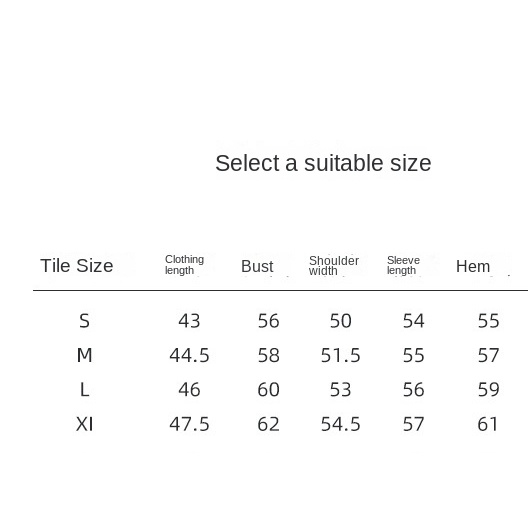Click the 47.5 clothing length value
Image resolution: width=528 pixels, height=528 pixels.
pyautogui.click(x=189, y=424)
